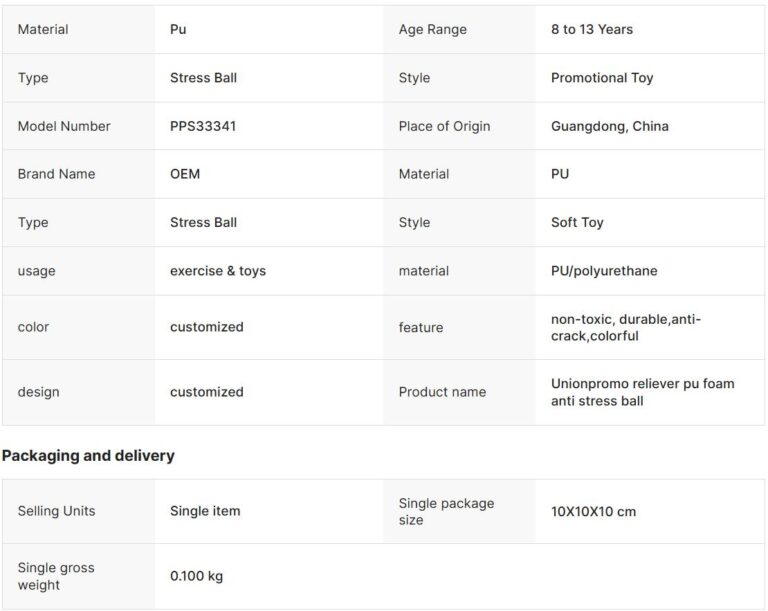Viewport: 768px width, 611px height.
Task: Click the 'Selling Units' label
Action: click(x=56, y=511)
